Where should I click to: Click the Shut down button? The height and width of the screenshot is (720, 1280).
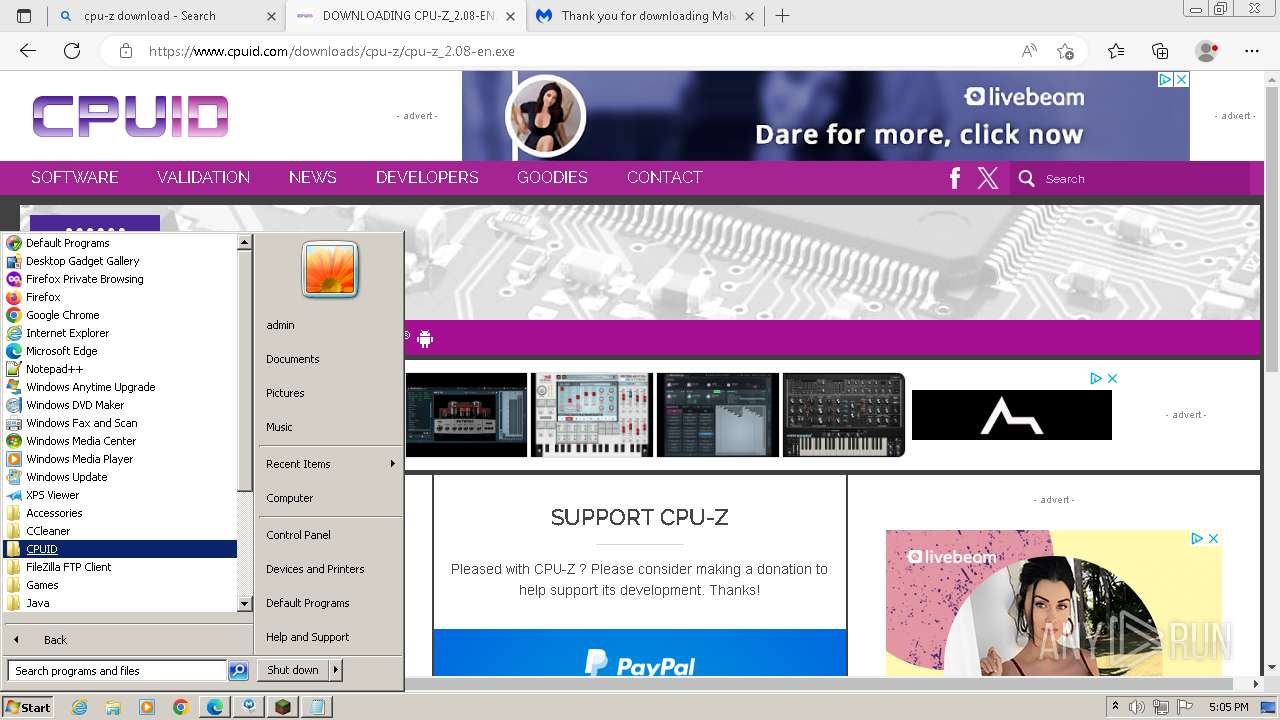(x=293, y=670)
